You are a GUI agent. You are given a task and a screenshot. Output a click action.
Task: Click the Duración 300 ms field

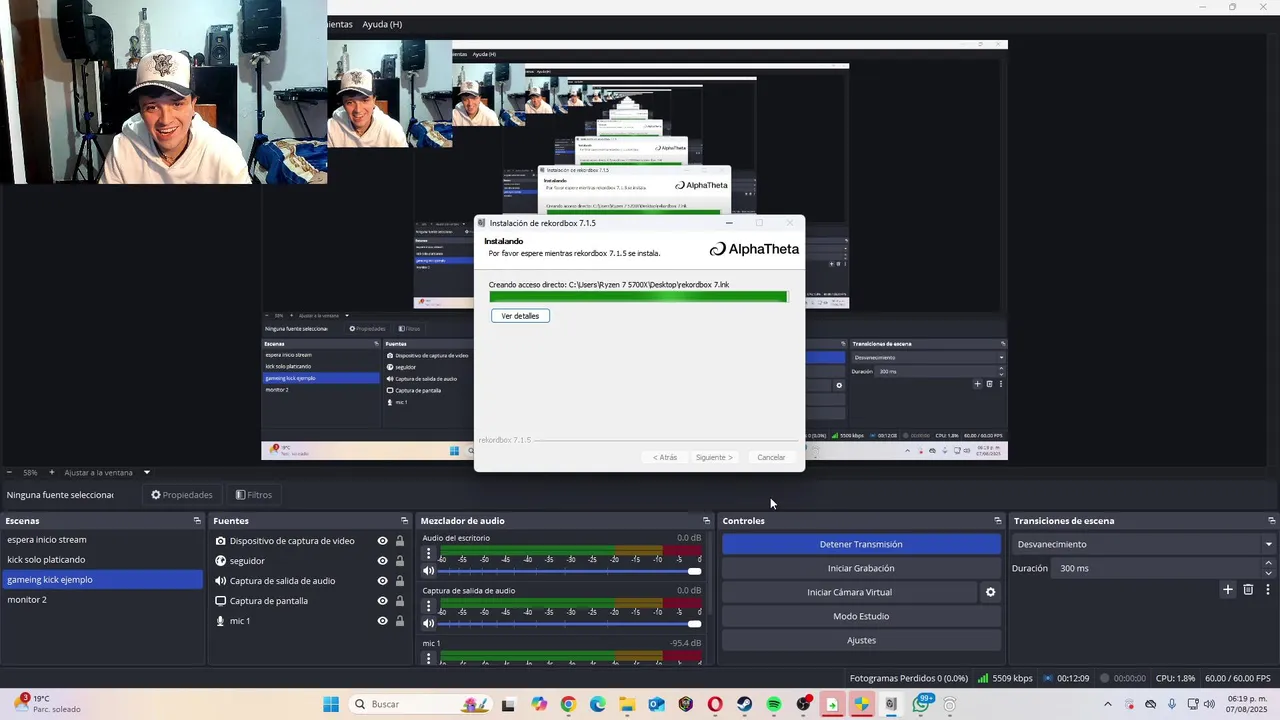1157,568
